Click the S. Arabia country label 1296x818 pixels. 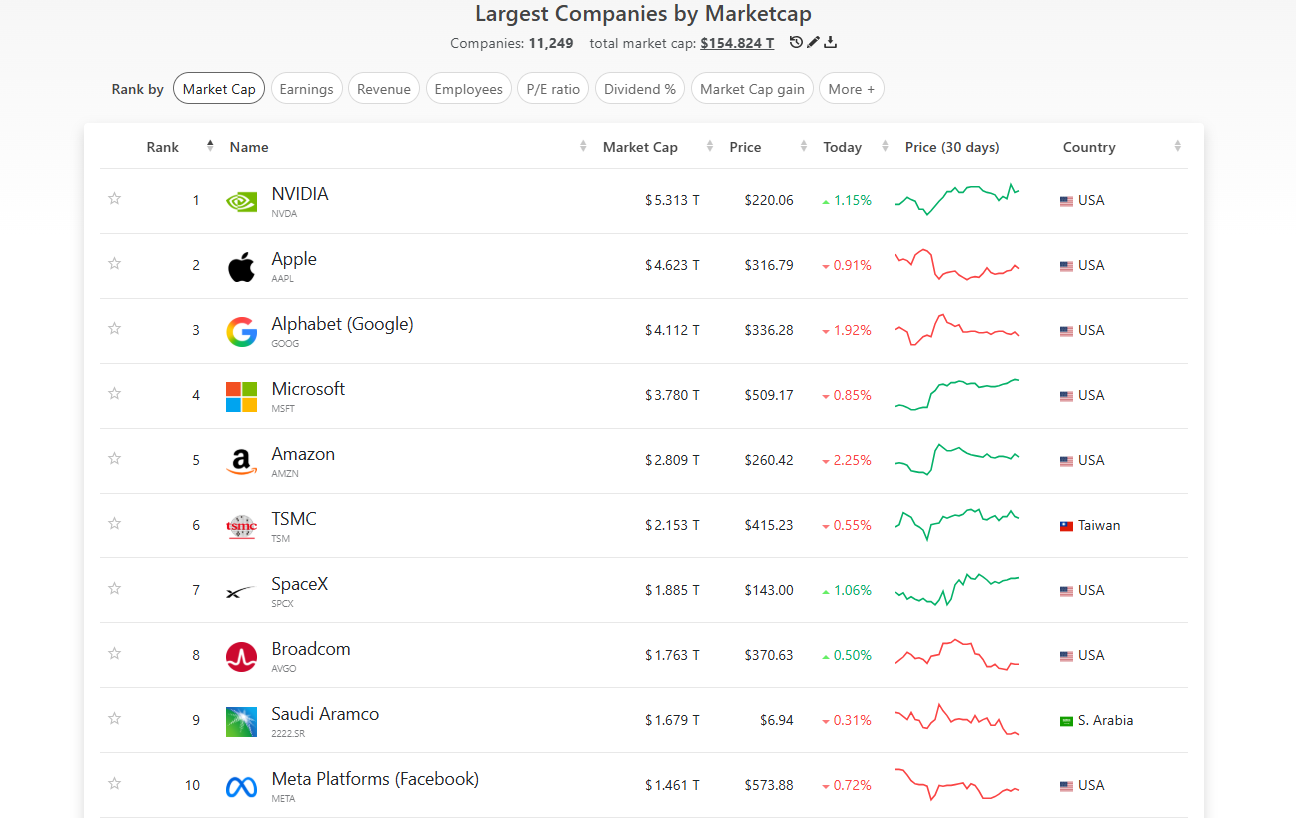click(1105, 721)
